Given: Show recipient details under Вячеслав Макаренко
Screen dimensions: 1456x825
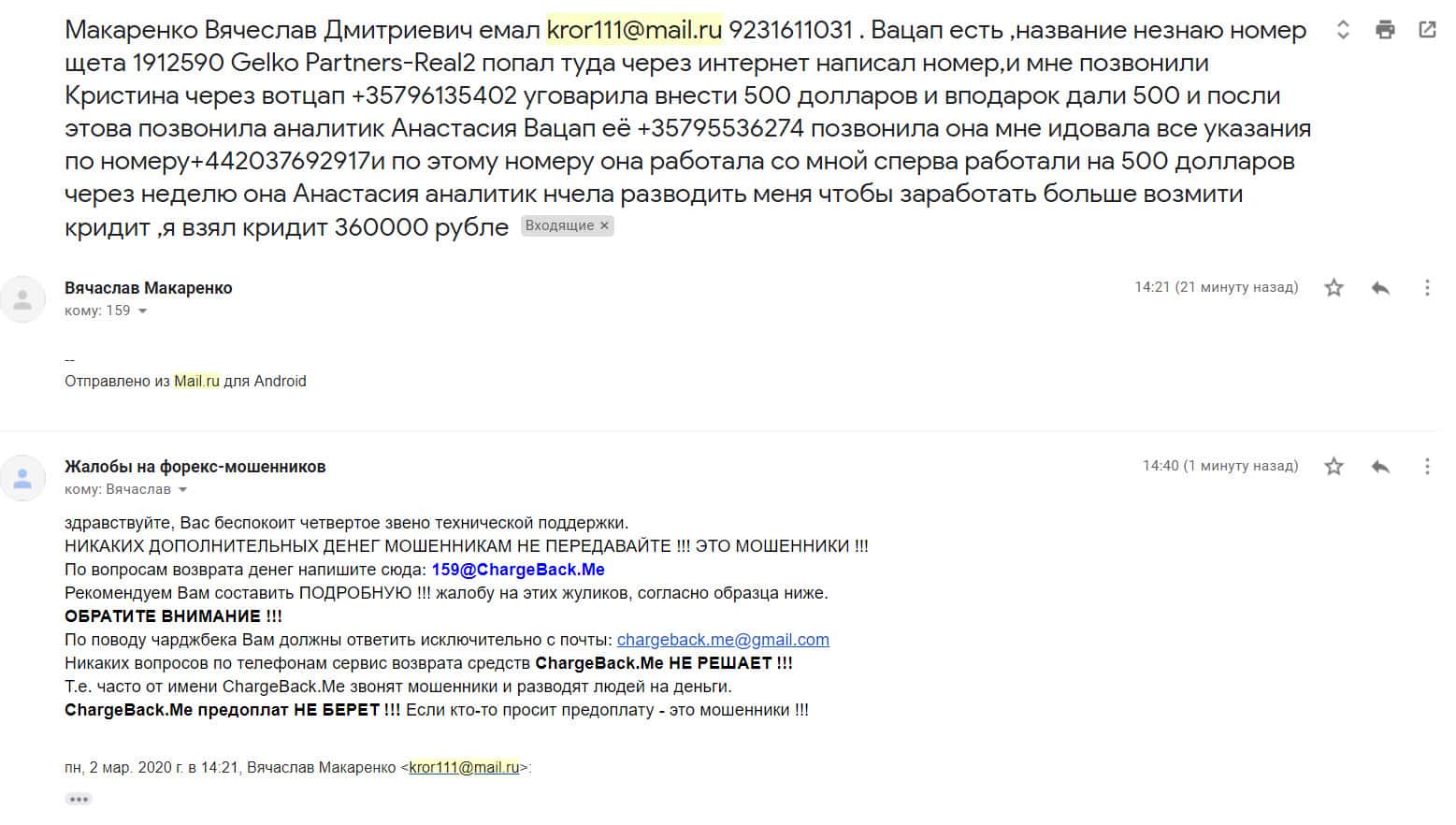Looking at the screenshot, I should [x=143, y=311].
